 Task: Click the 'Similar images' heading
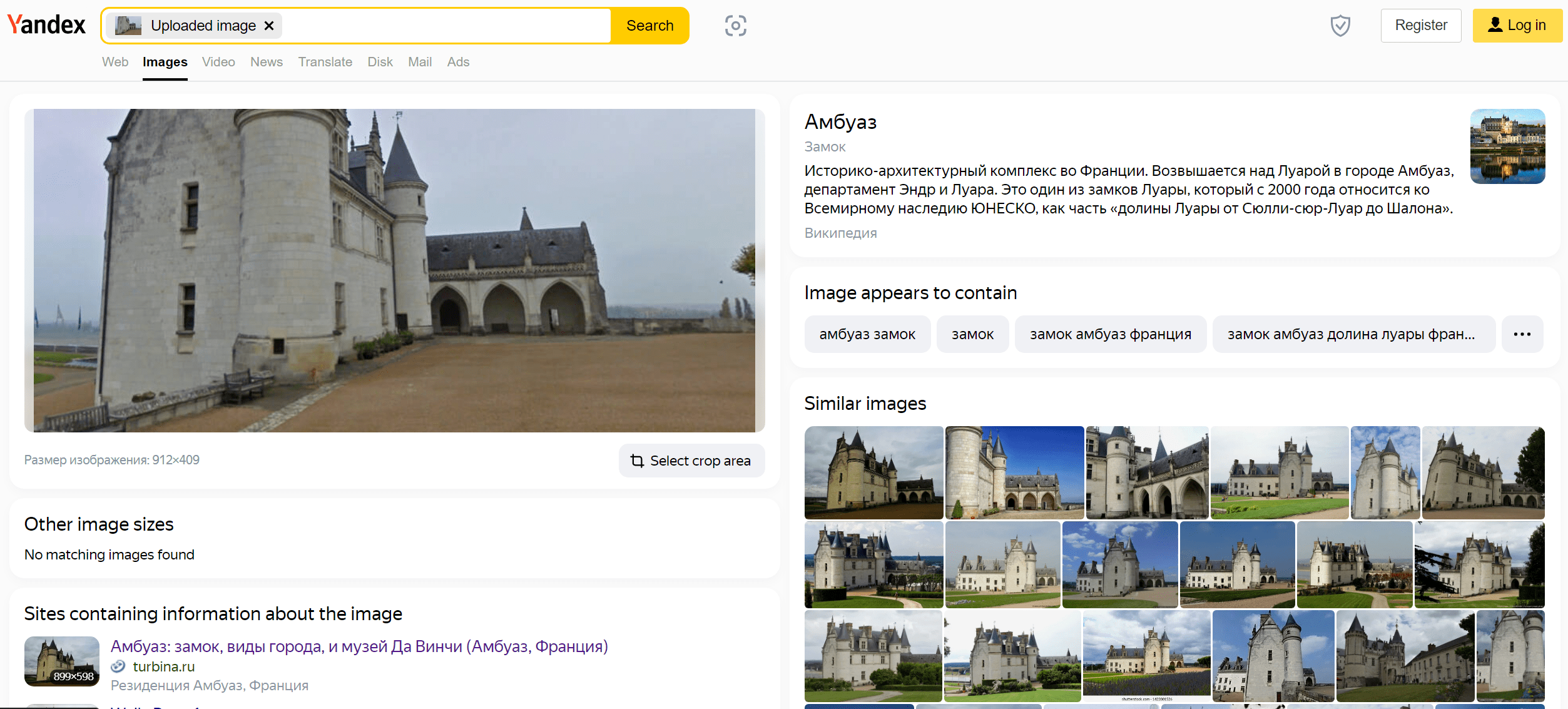(x=865, y=404)
